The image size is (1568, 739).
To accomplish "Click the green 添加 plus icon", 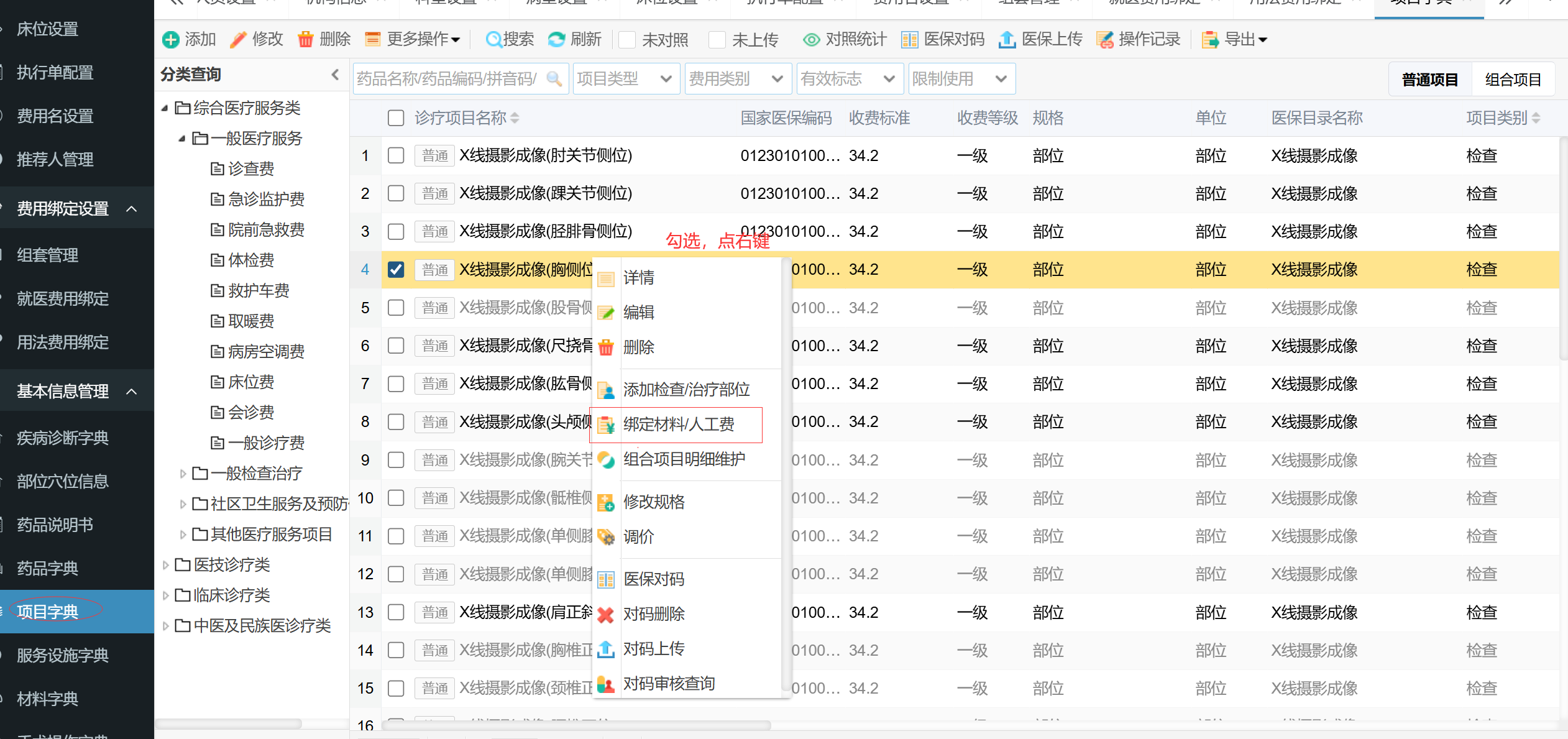I will pyautogui.click(x=171, y=40).
